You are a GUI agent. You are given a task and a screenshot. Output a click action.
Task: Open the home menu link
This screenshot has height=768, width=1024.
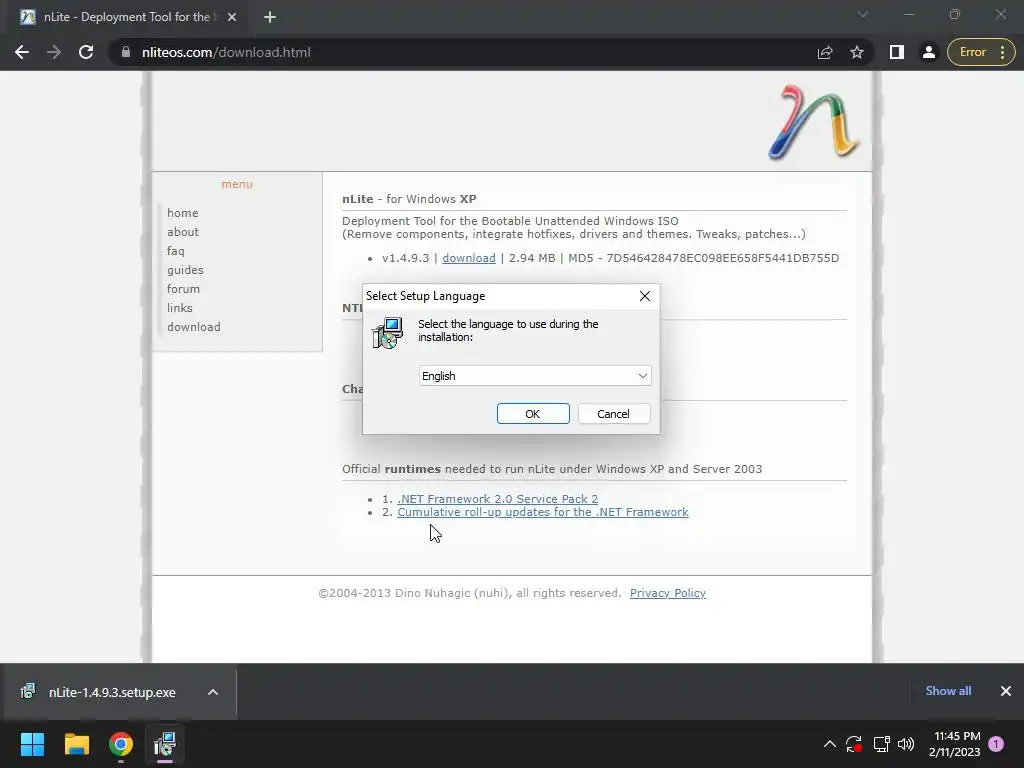click(x=182, y=213)
